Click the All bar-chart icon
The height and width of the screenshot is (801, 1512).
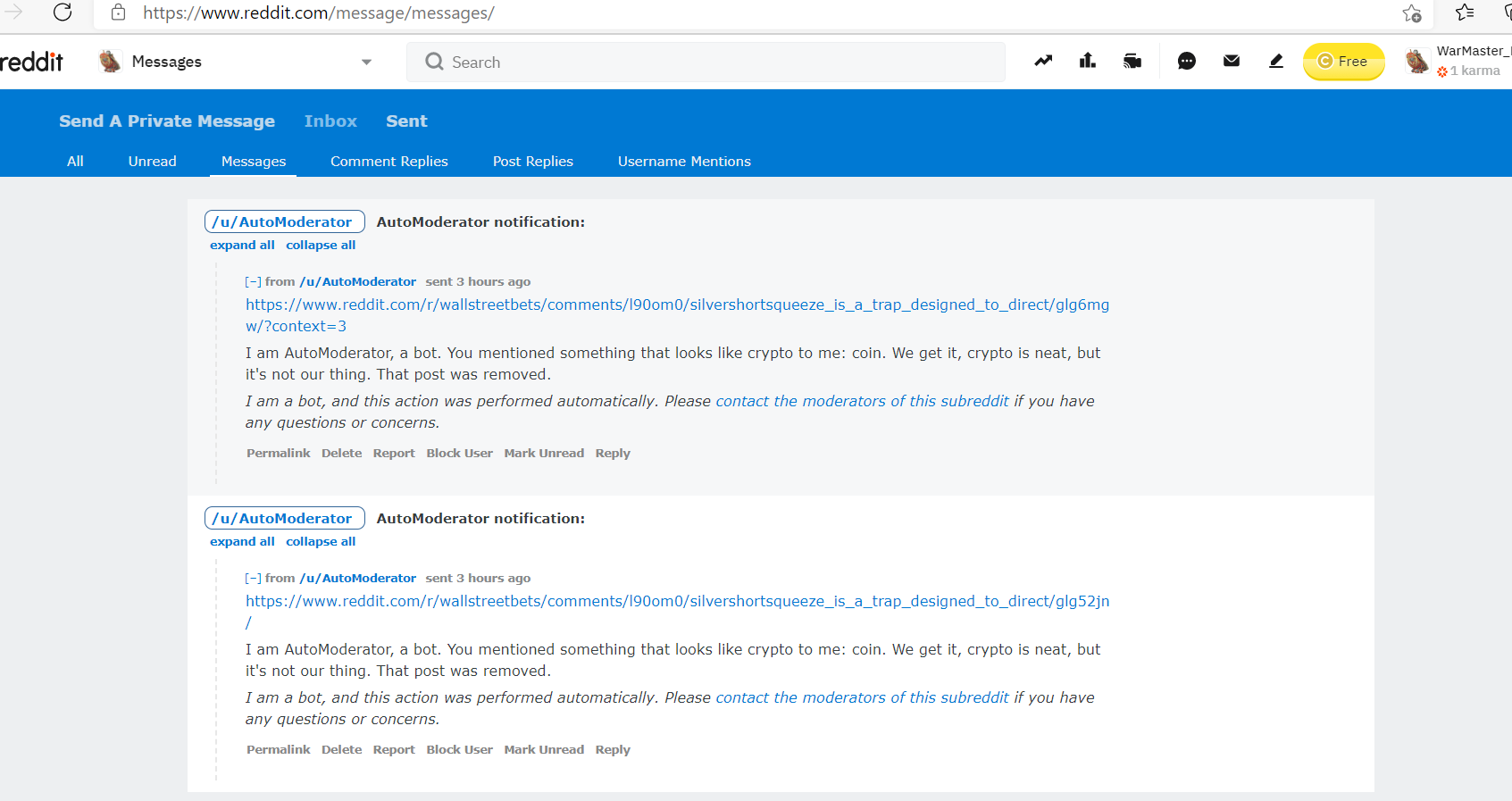[x=1087, y=61]
